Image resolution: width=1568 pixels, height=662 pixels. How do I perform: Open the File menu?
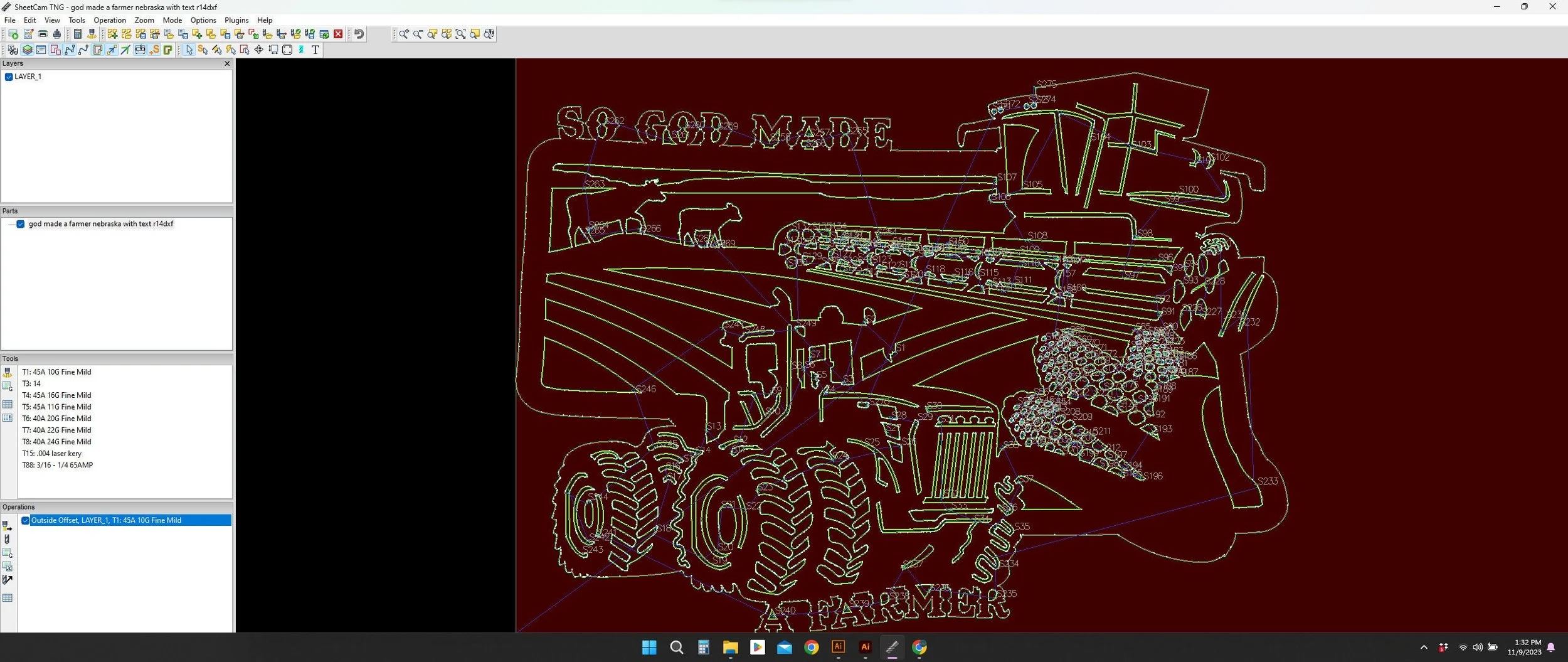click(10, 20)
